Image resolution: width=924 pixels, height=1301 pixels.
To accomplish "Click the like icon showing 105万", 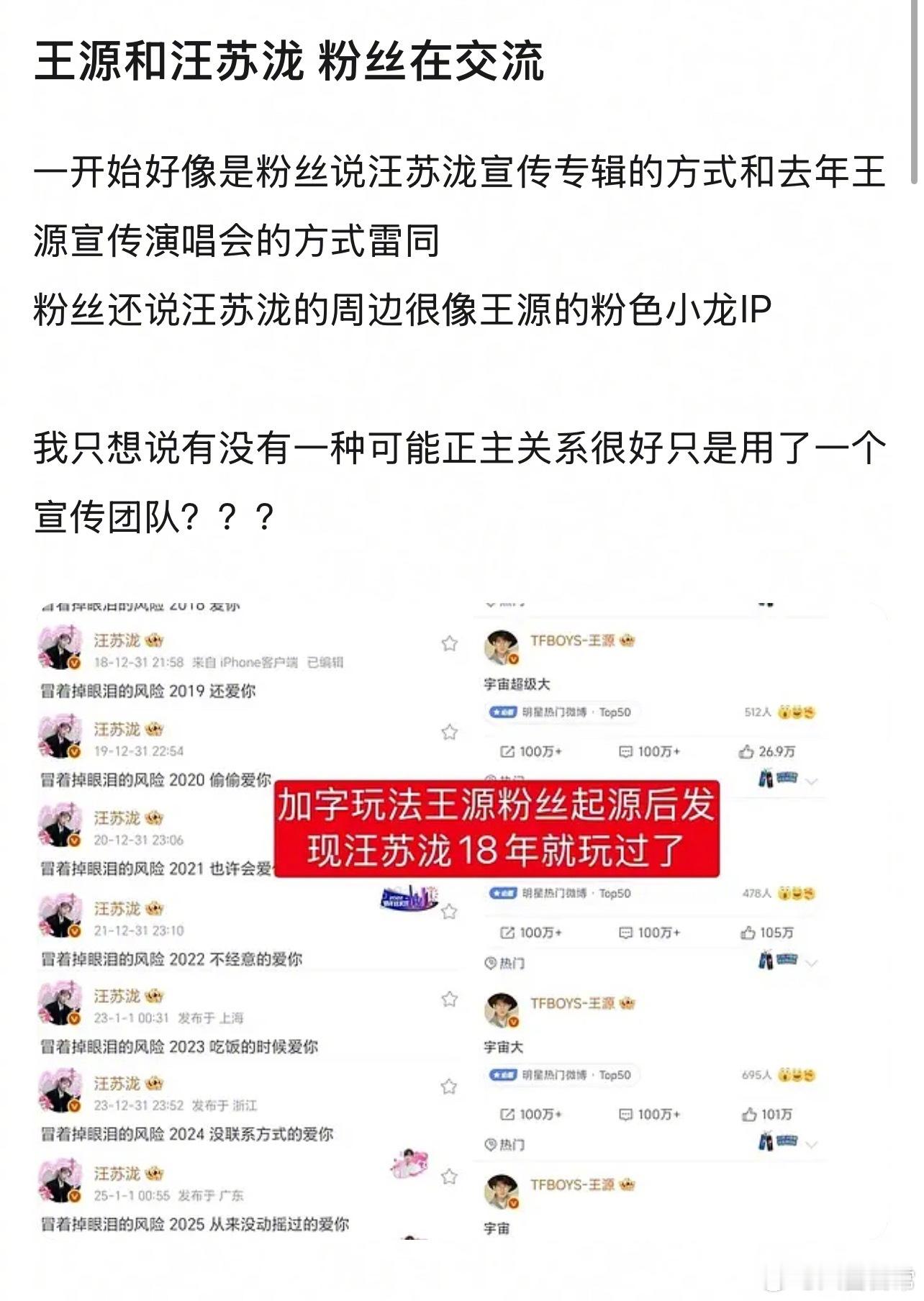I will pyautogui.click(x=748, y=933).
